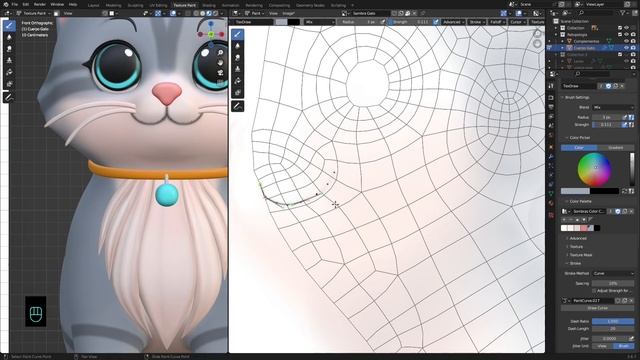The width and height of the screenshot is (640, 360).
Task: Select the Soften tool in image editor toolbar
Action: click(x=237, y=46)
